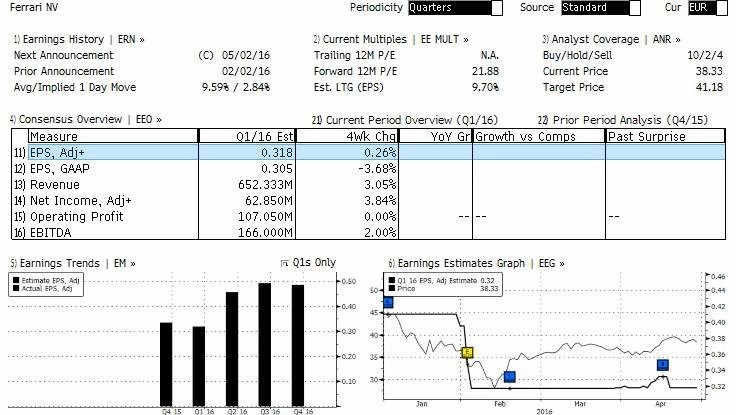Open the Consensus Overview EEO section
The image size is (736, 415).
point(86,119)
